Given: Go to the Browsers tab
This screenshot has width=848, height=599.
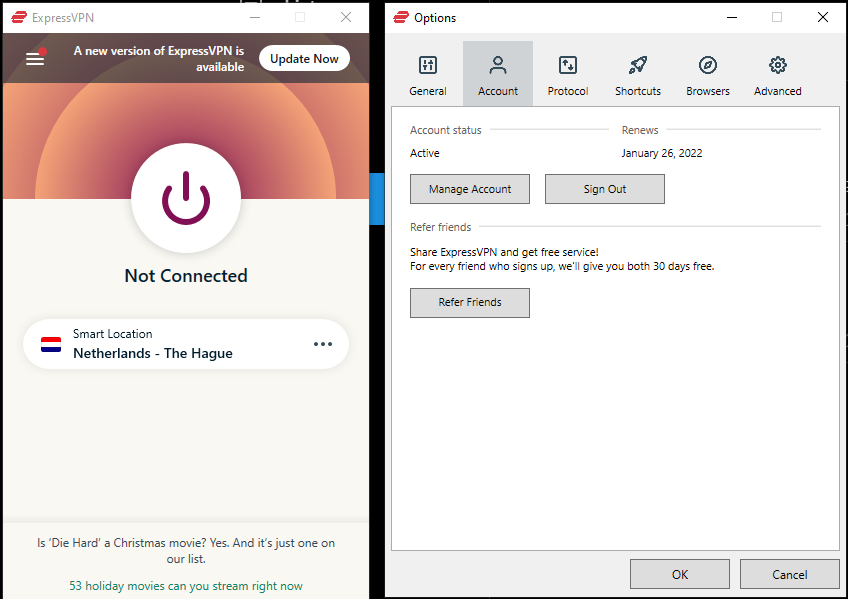Looking at the screenshot, I should [707, 74].
